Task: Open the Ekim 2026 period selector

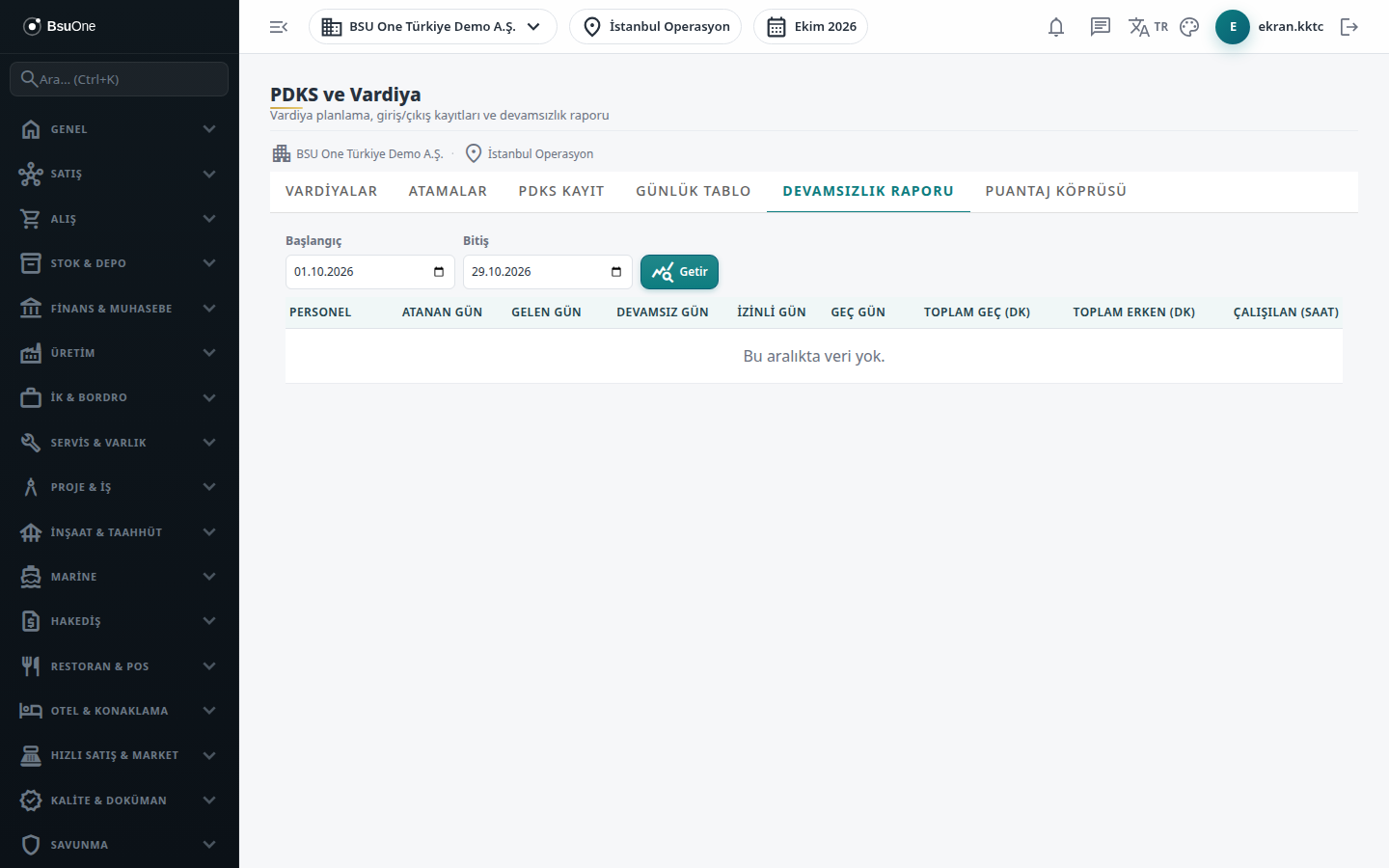Action: click(810, 27)
